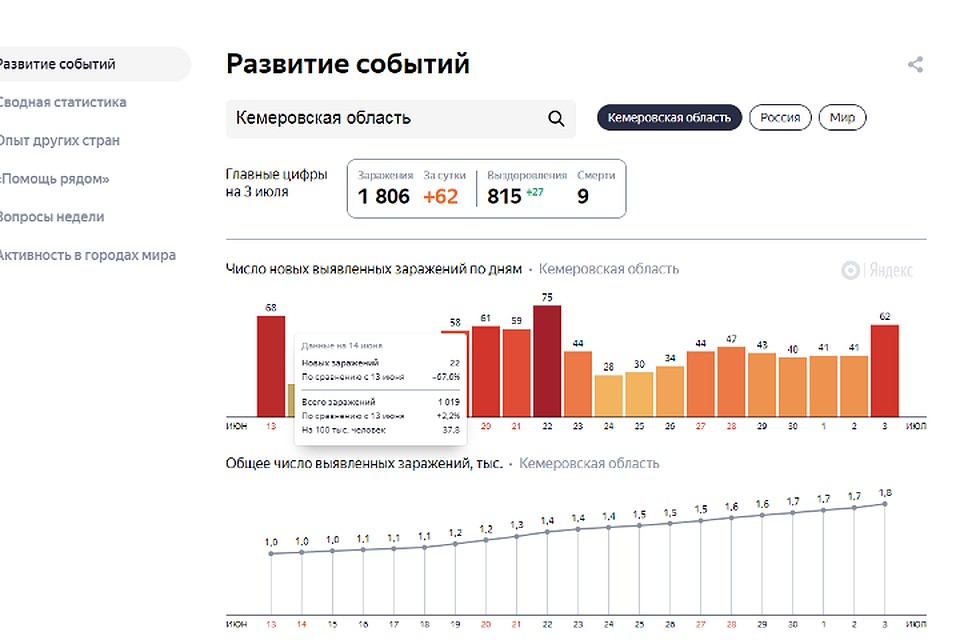Click the total infections figure 1 806

(x=384, y=196)
